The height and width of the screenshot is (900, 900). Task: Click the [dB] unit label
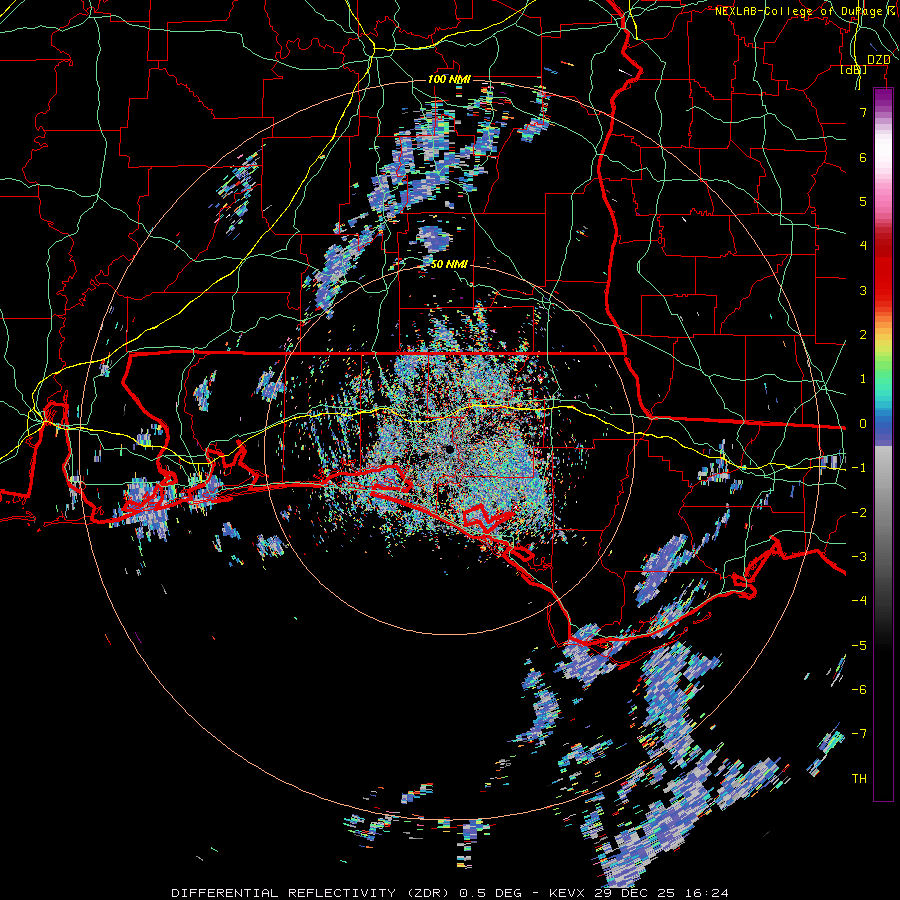point(854,70)
